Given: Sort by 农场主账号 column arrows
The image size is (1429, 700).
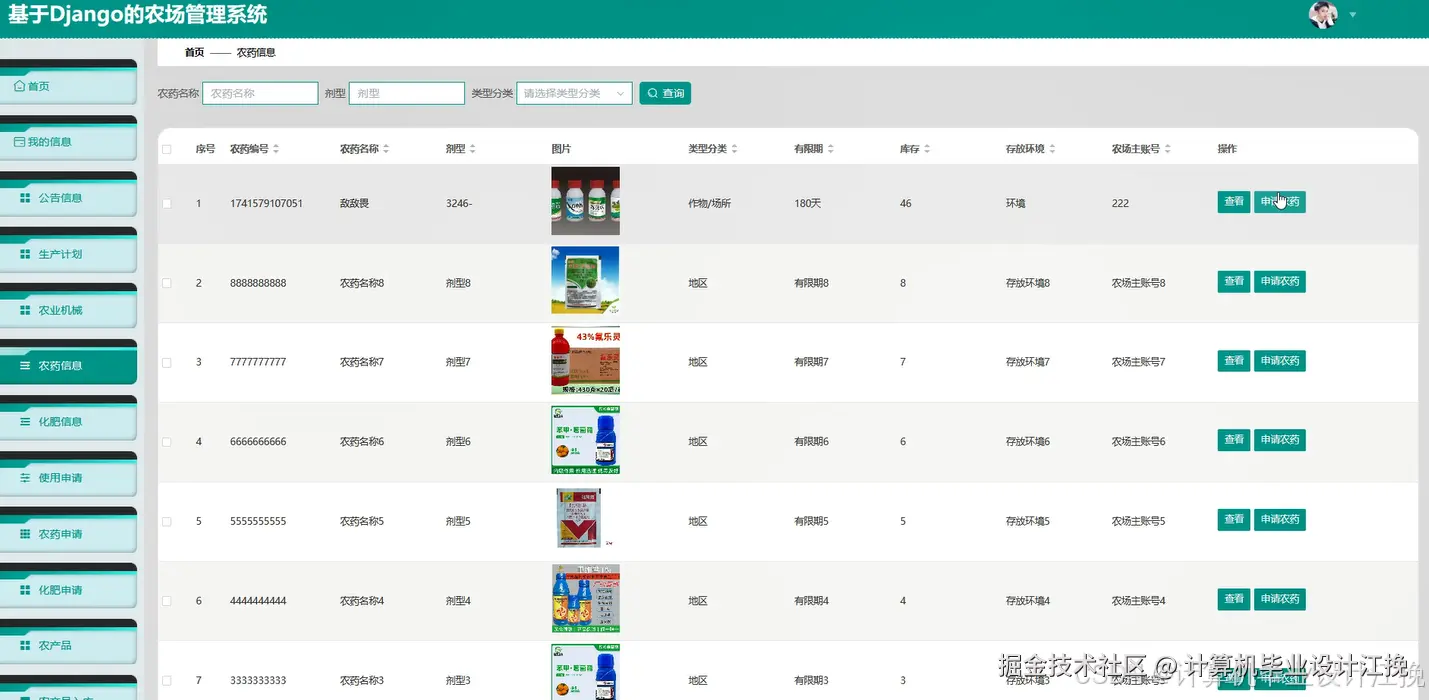Looking at the screenshot, I should (x=1168, y=149).
